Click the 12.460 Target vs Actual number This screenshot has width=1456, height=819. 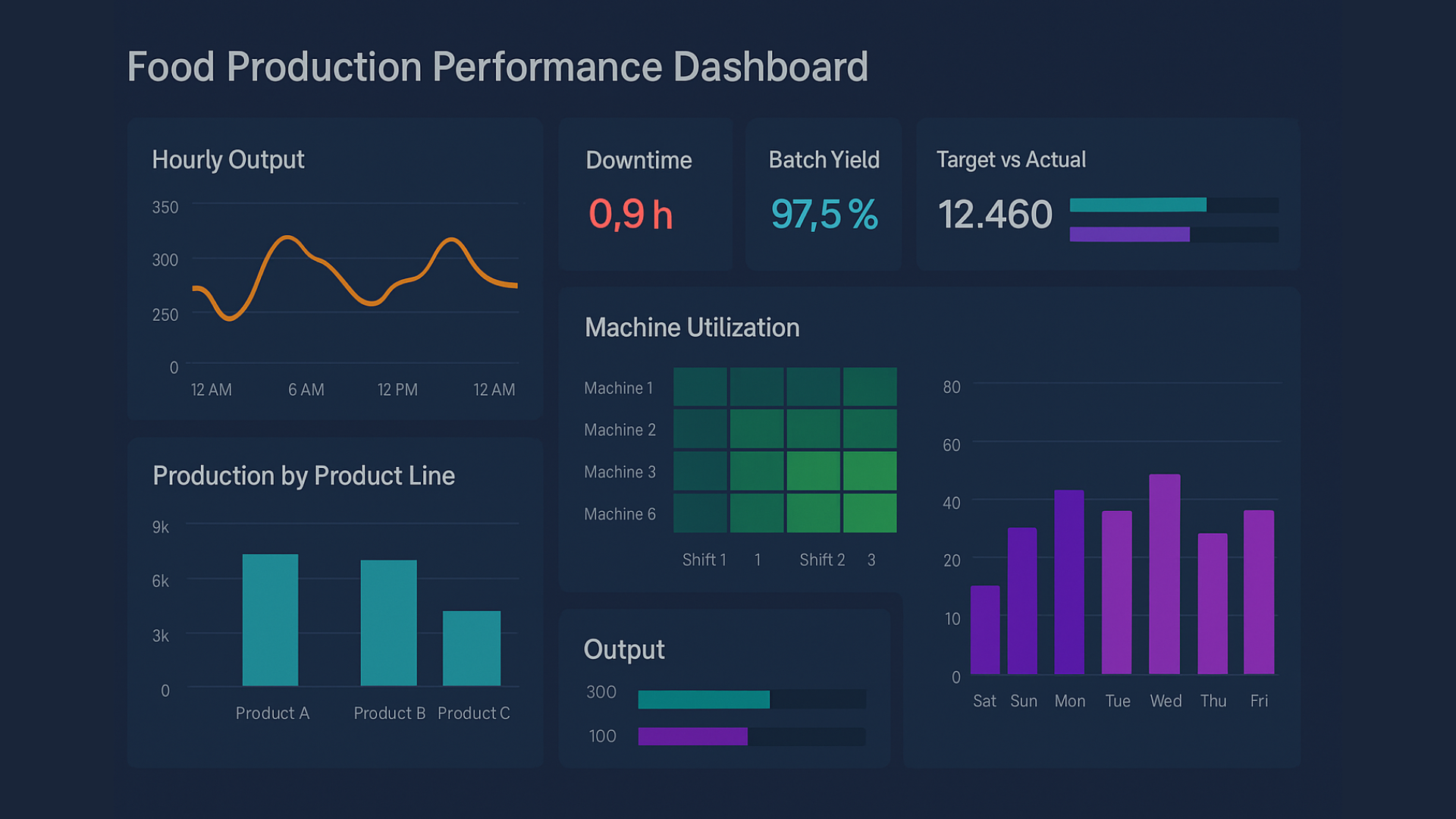pos(995,215)
